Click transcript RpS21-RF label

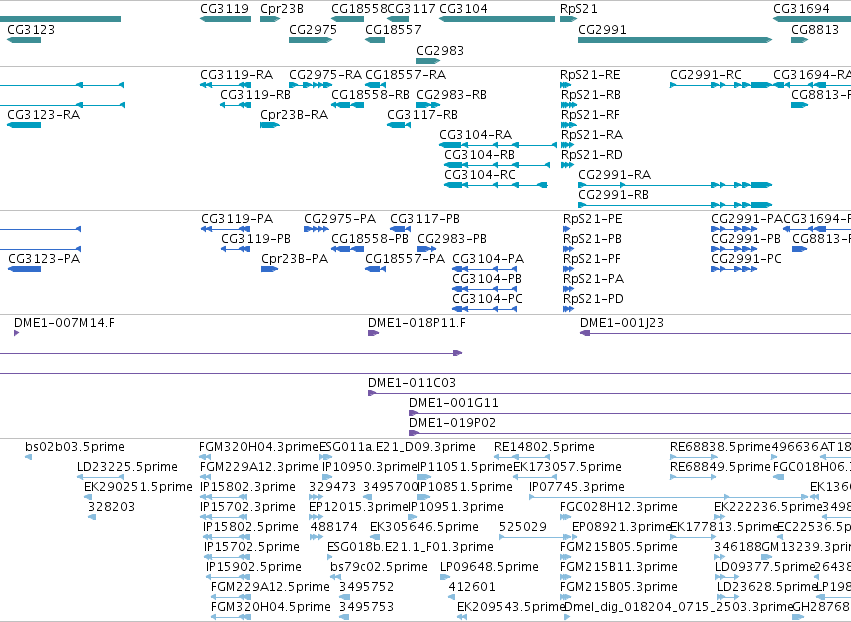point(590,115)
